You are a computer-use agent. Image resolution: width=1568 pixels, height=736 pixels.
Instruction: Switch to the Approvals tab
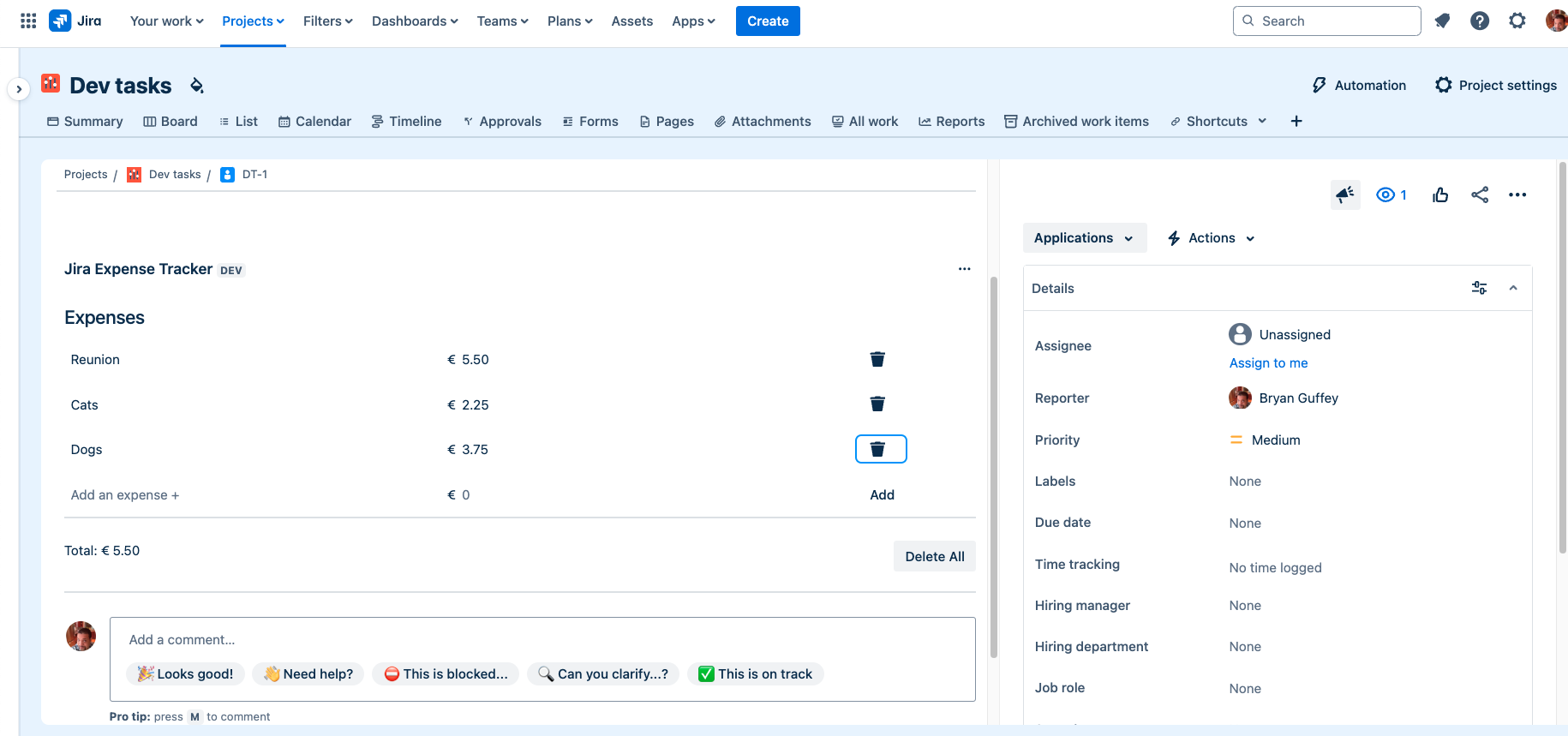pos(502,121)
